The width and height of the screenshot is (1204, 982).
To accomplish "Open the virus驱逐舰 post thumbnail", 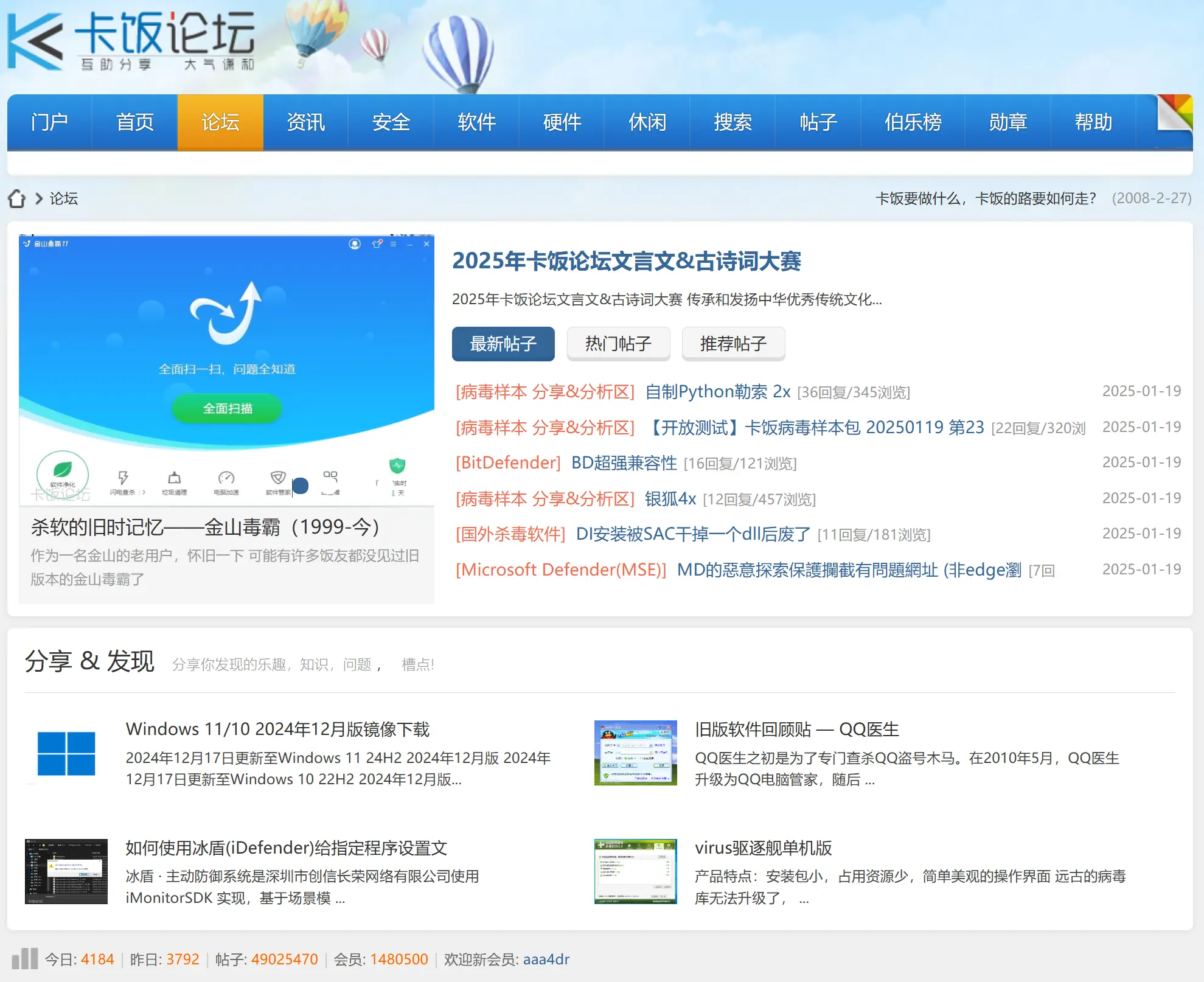I will point(635,871).
